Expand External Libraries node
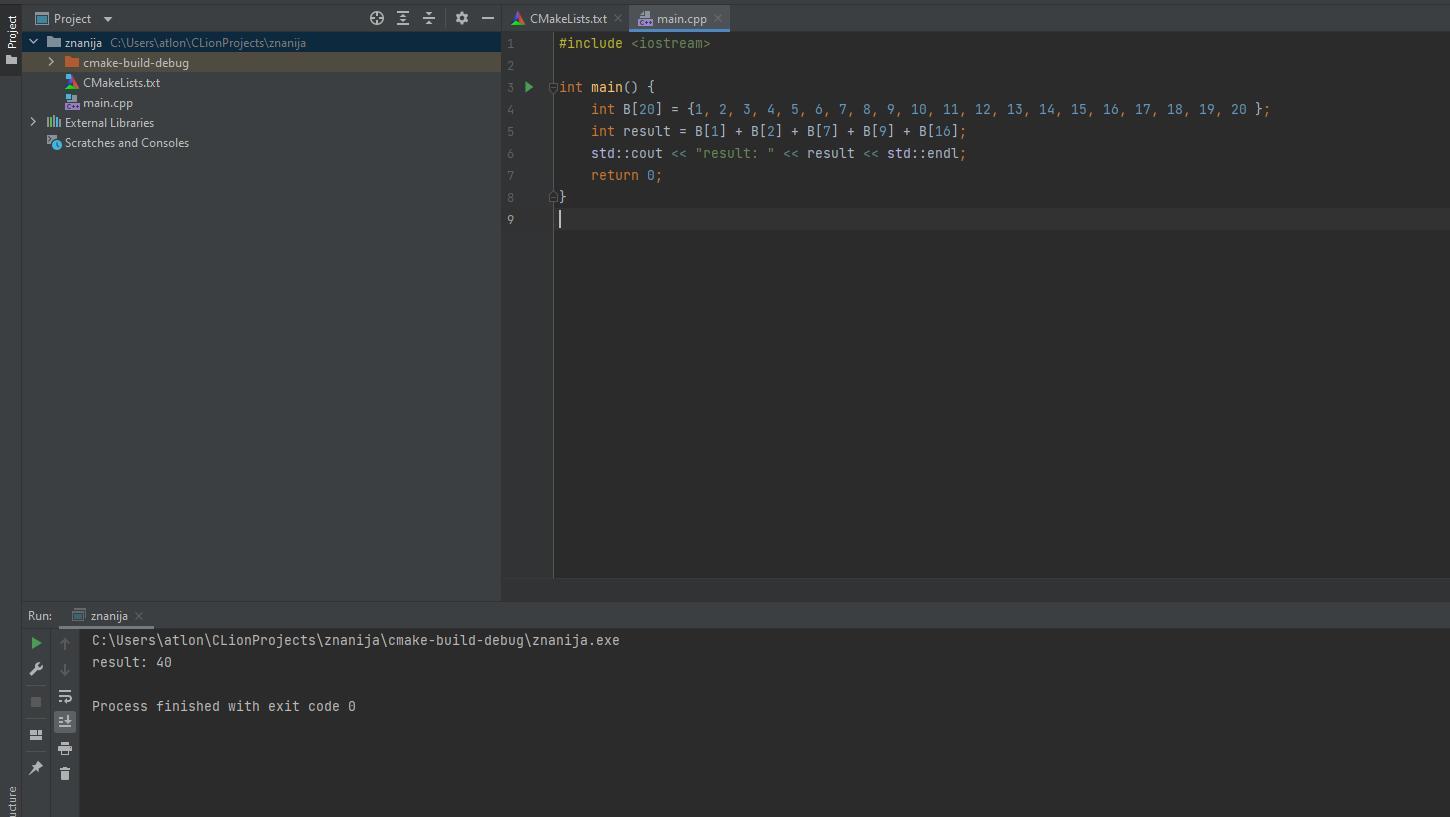Image resolution: width=1450 pixels, height=817 pixels. point(33,122)
